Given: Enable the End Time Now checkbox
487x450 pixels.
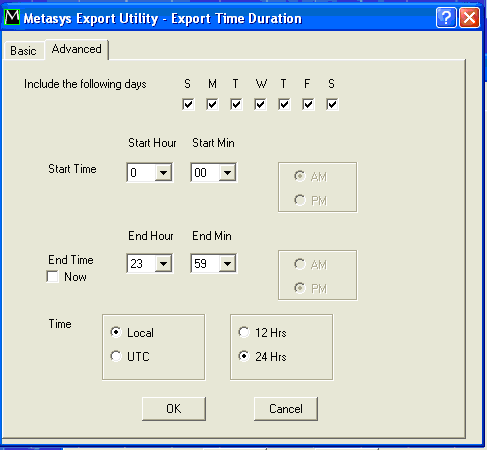Looking at the screenshot, I should tap(53, 277).
